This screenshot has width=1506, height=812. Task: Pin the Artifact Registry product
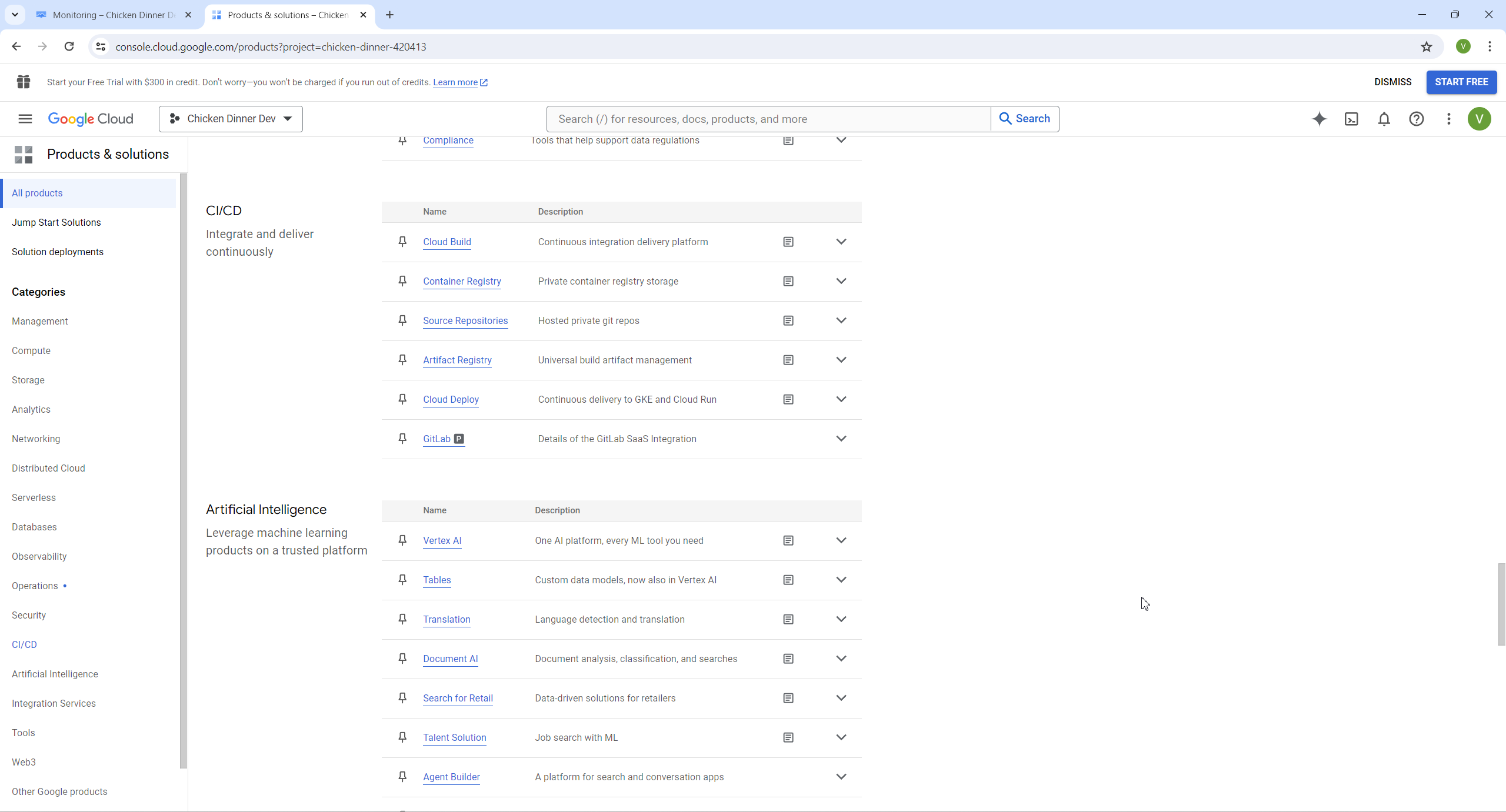click(x=402, y=360)
